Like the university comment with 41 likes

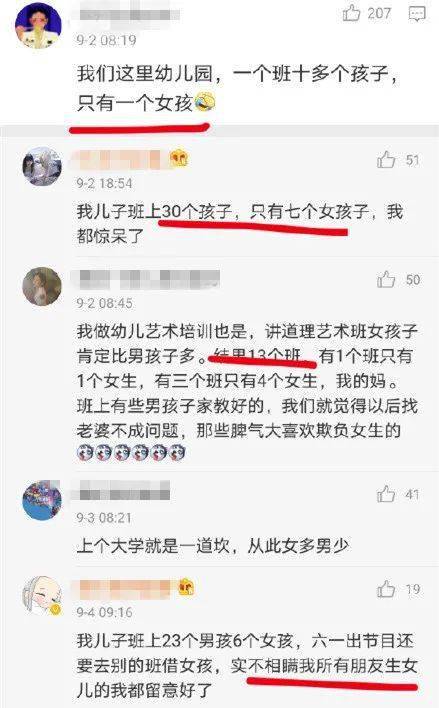[x=386, y=494]
